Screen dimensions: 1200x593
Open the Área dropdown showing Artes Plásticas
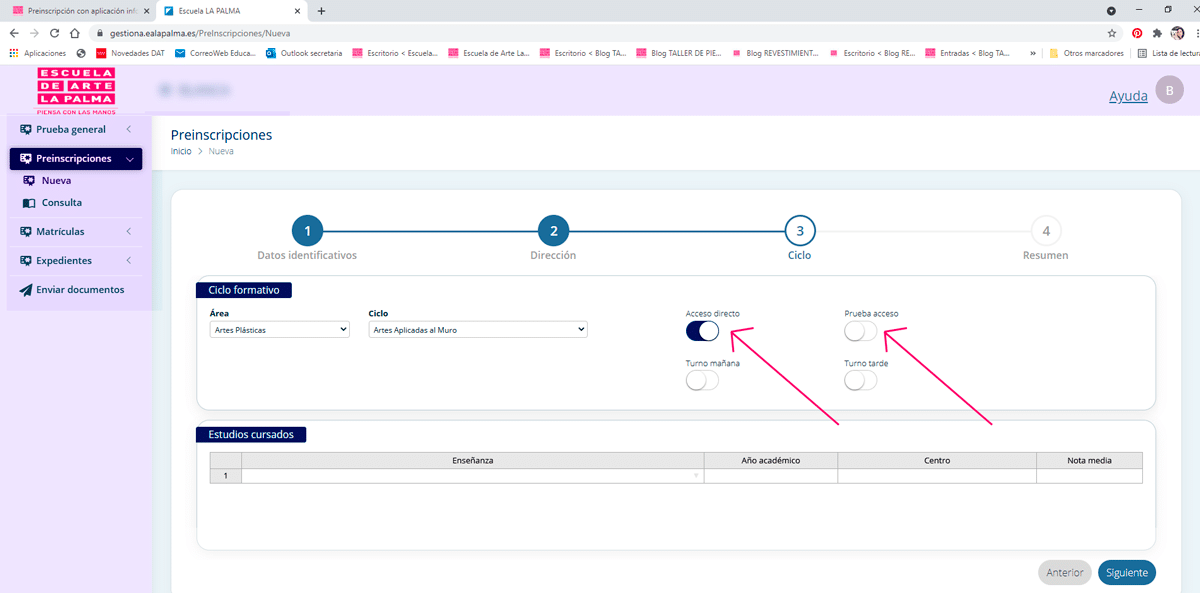[280, 329]
